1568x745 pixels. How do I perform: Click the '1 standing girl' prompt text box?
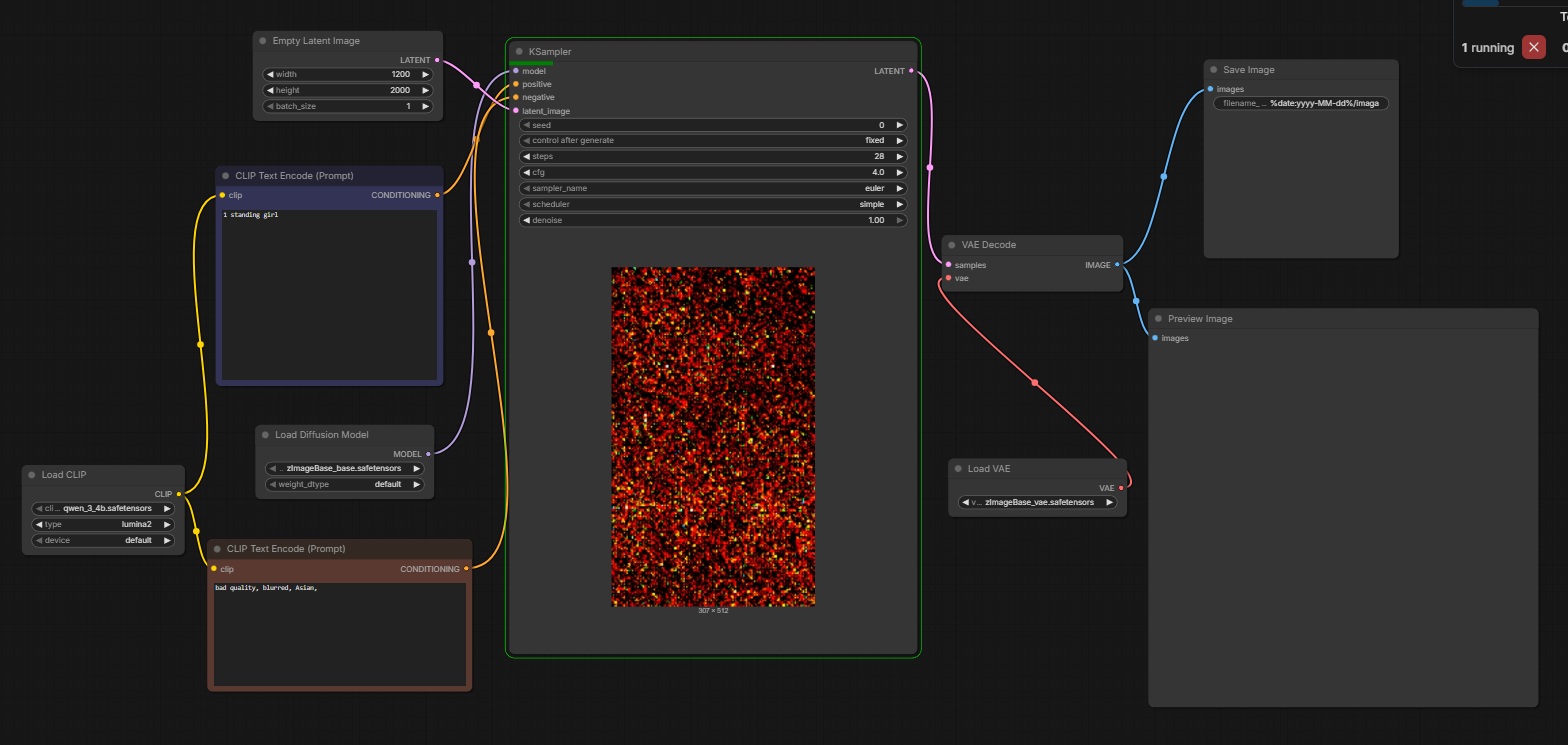(x=329, y=294)
